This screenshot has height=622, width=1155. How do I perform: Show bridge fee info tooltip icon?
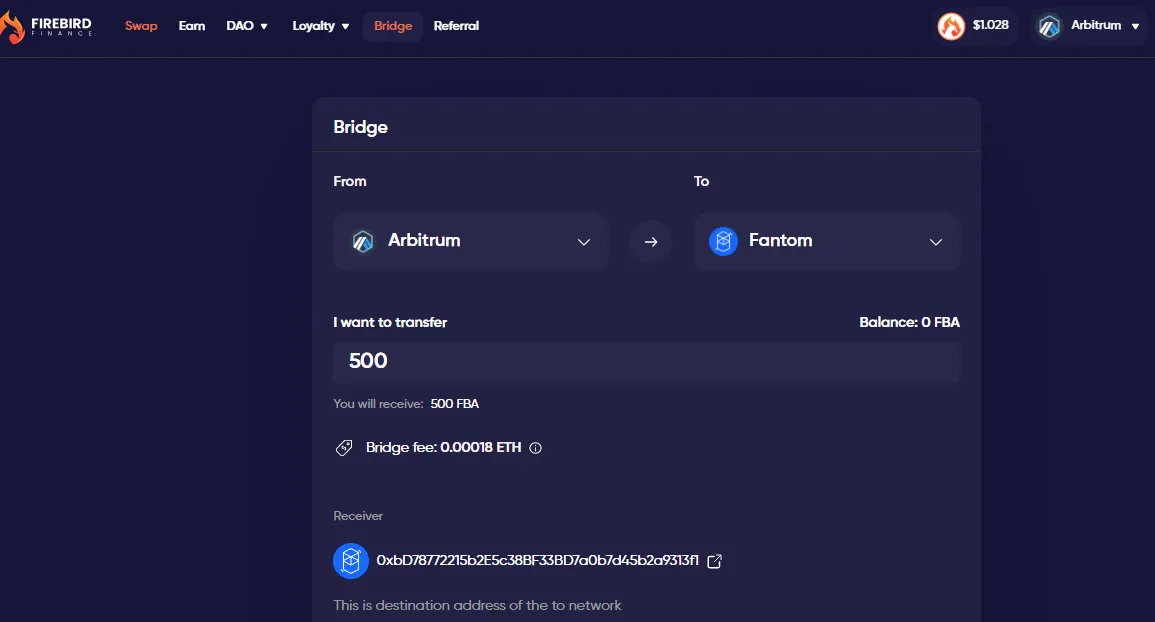click(x=536, y=448)
